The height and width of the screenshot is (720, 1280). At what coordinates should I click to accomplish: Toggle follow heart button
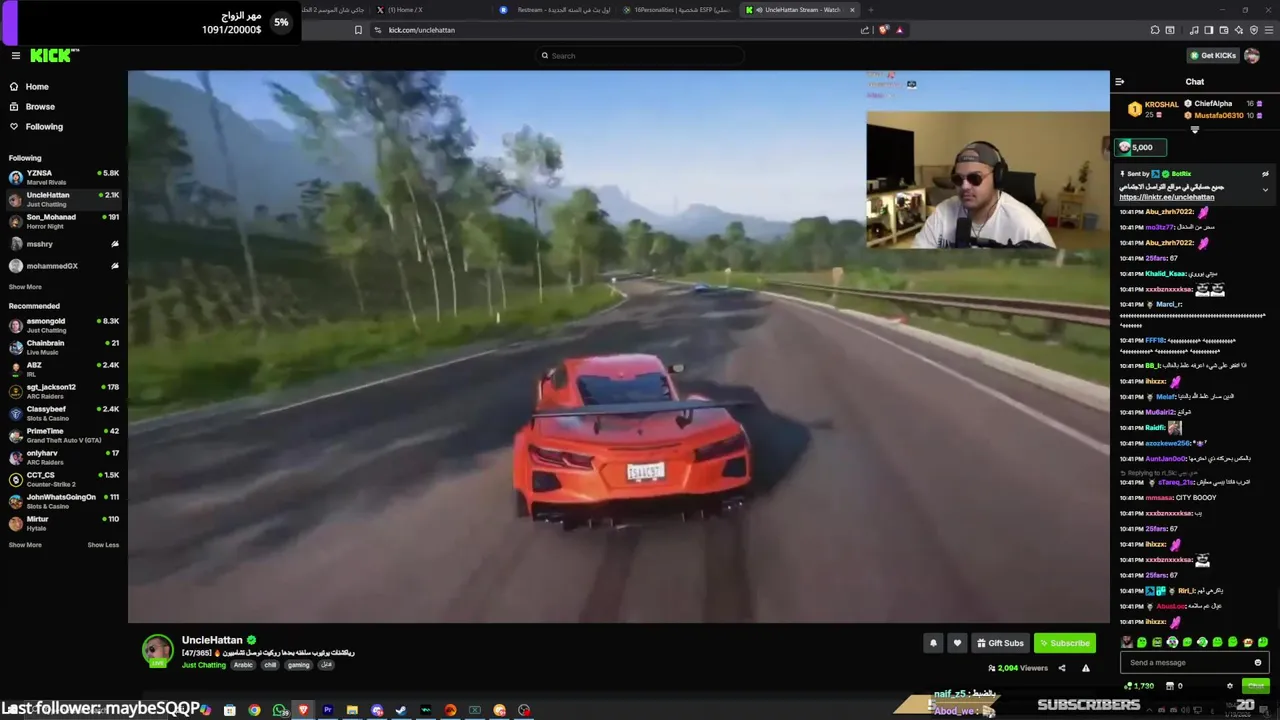957,643
